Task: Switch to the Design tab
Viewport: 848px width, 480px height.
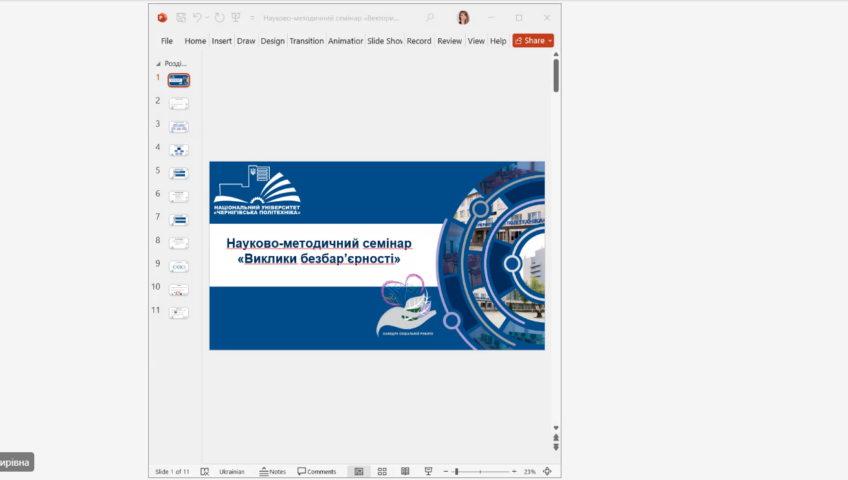Action: click(x=272, y=41)
